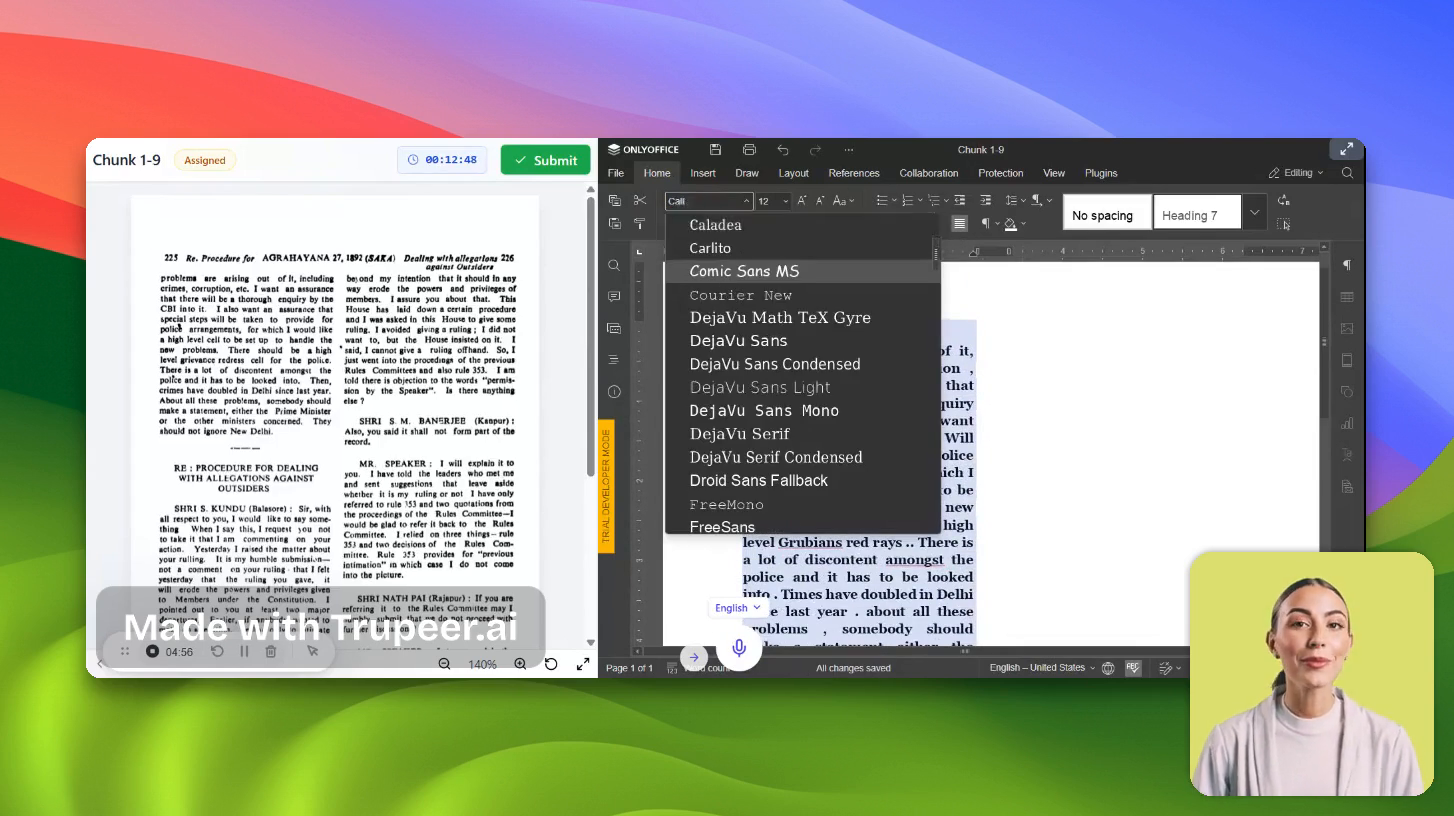This screenshot has width=1454, height=816.
Task: Switch to the Insert tab
Action: coord(703,173)
